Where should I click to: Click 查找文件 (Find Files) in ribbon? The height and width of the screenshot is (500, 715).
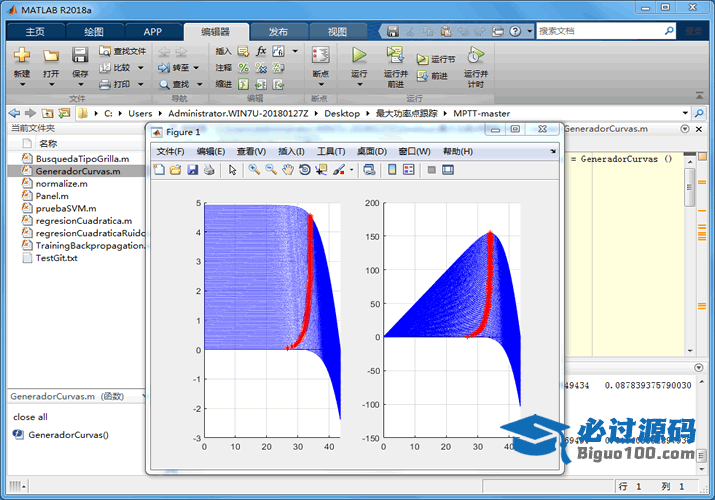tap(123, 51)
